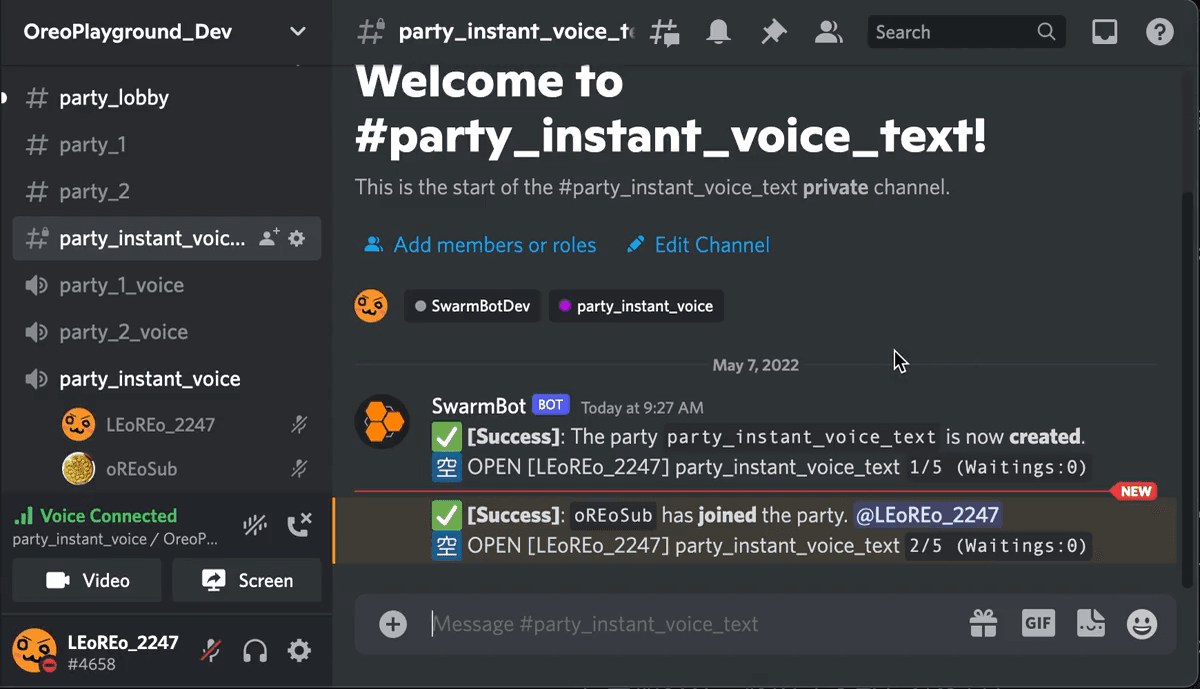
Task: Toggle noise suppression in voice panel
Action: click(x=254, y=525)
